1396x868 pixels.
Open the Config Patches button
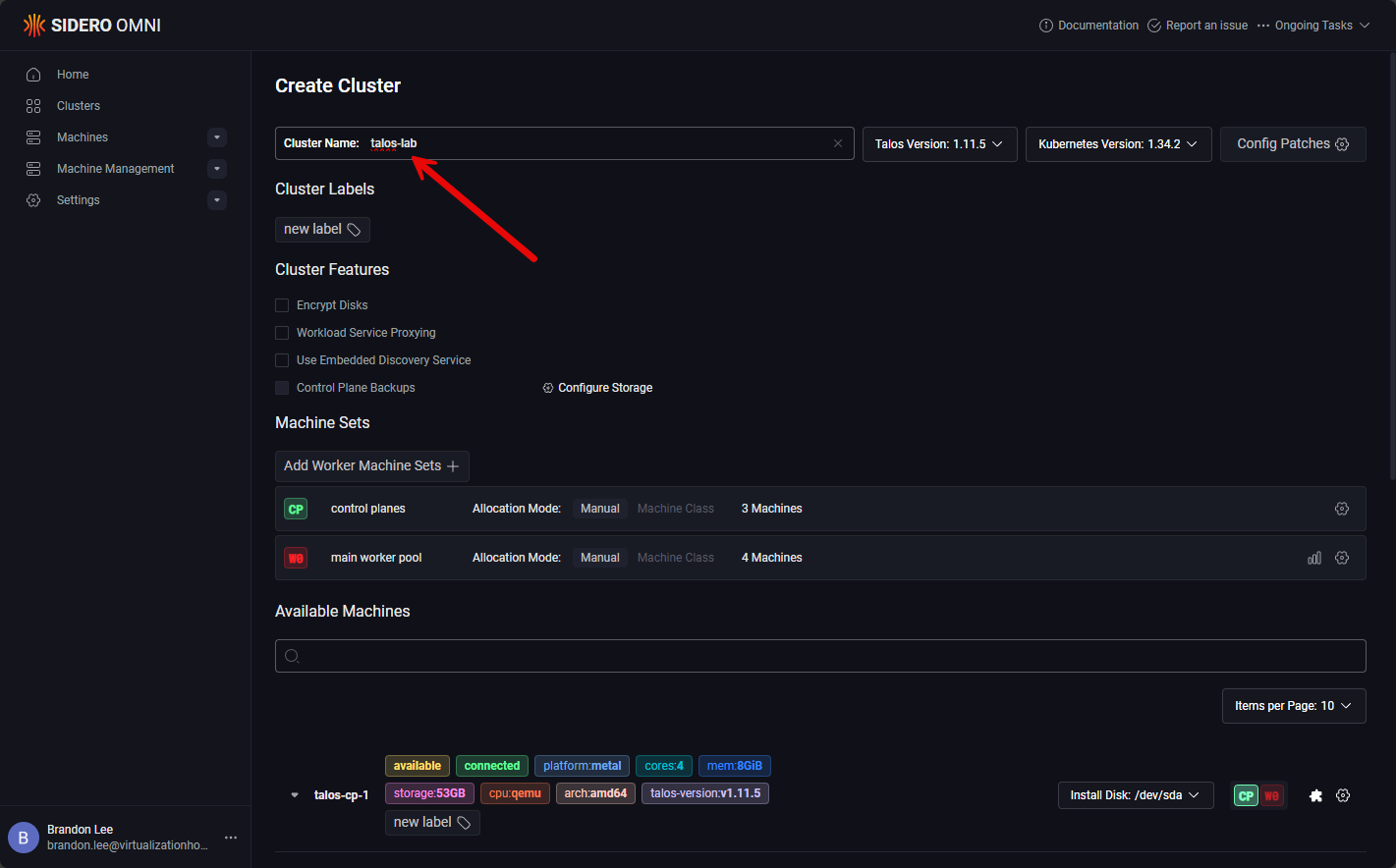pos(1292,144)
